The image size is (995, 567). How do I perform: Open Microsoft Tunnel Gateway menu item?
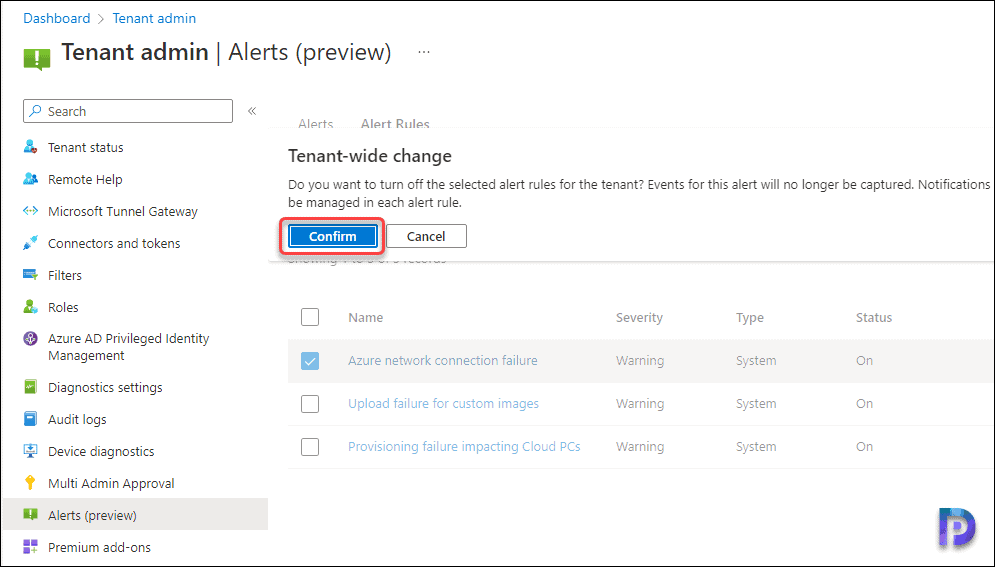(123, 211)
